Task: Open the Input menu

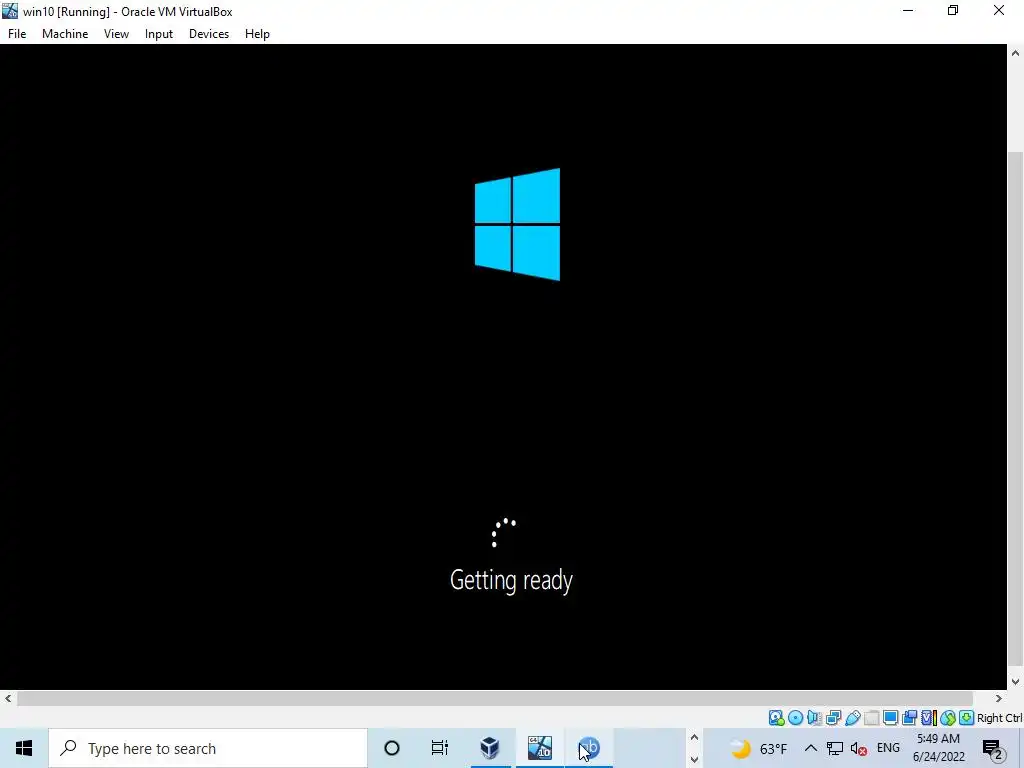Action: pyautogui.click(x=159, y=34)
